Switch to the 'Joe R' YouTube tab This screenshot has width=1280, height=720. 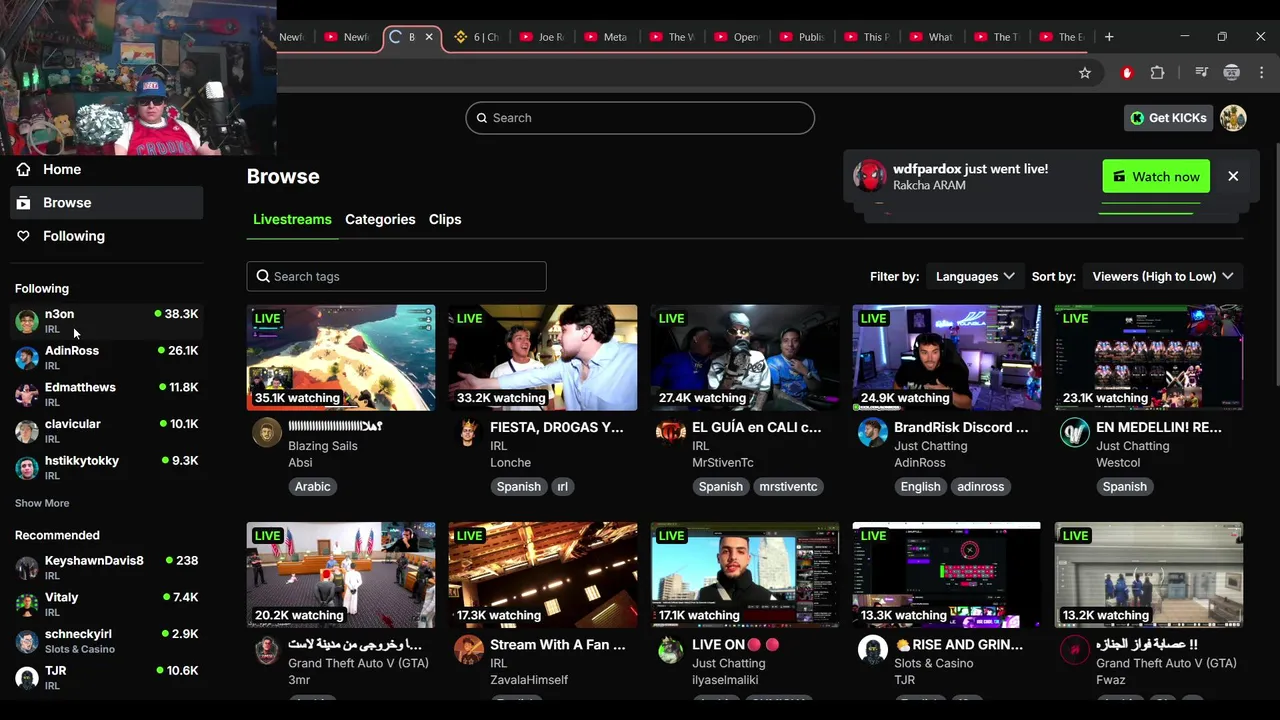541,37
